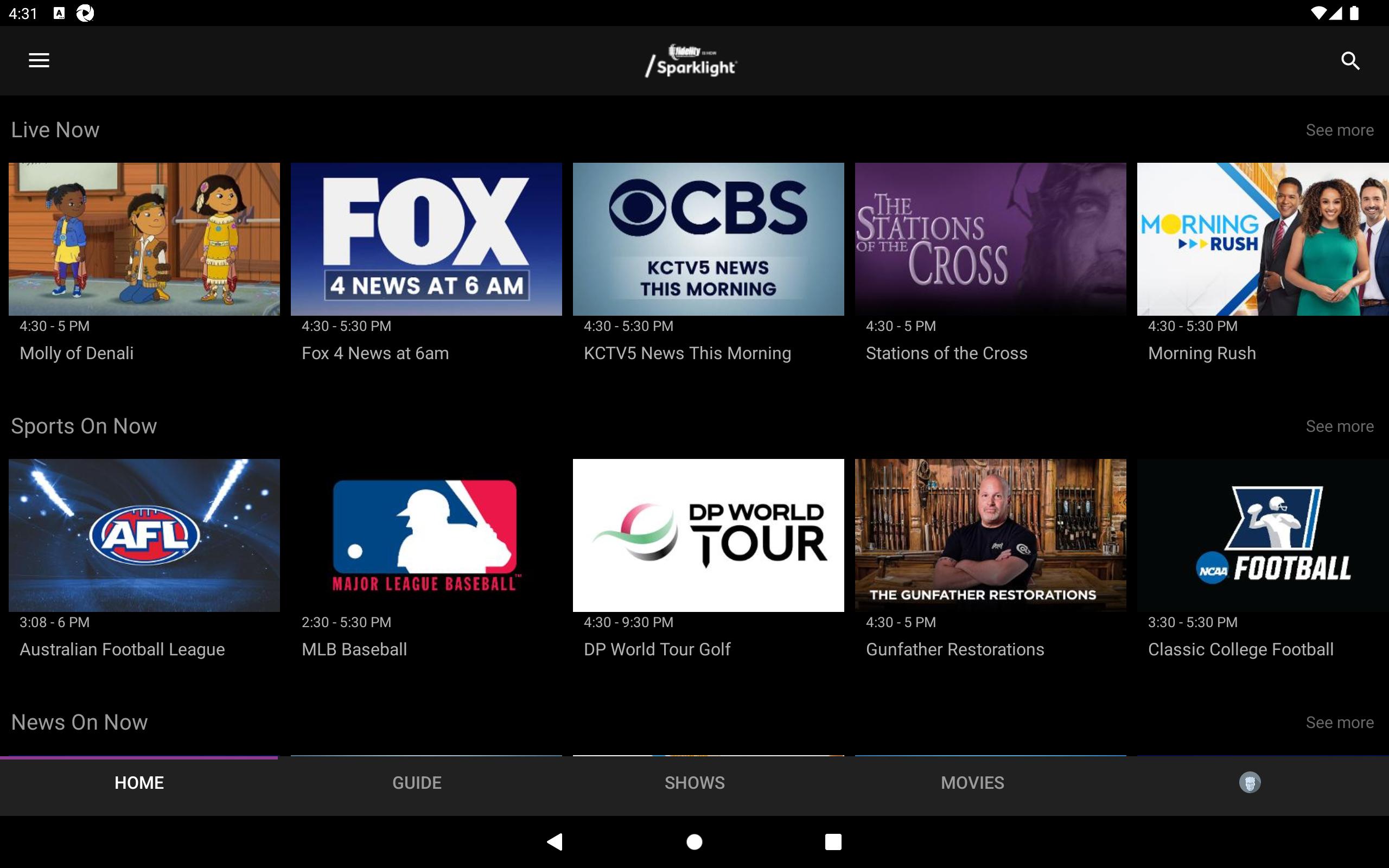Tap the '3:30 - 5:30 PM' time label
Viewport: 1389px width, 868px height.
click(1193, 622)
